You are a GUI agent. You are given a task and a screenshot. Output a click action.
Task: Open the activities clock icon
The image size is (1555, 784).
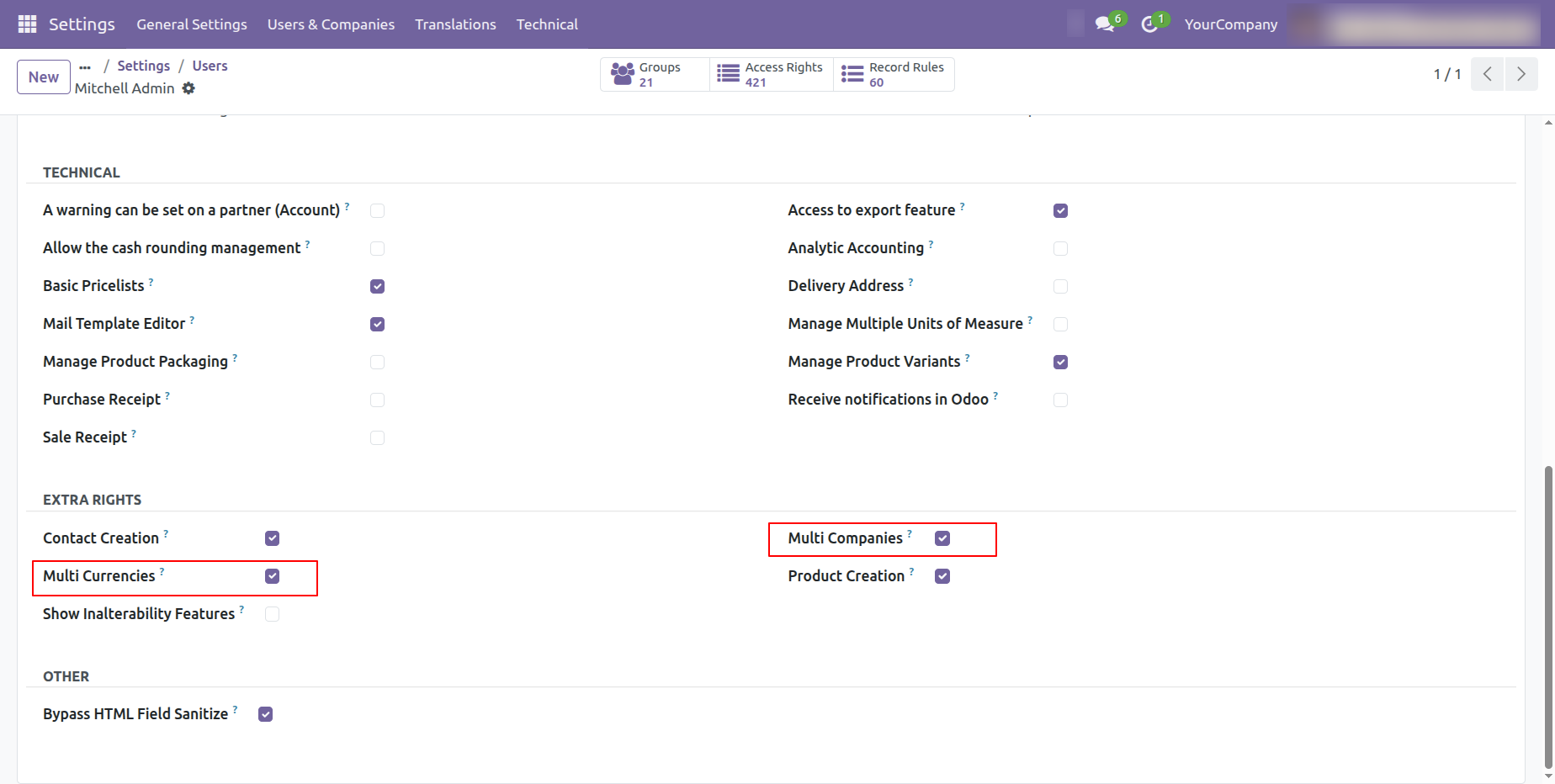coord(1149,24)
